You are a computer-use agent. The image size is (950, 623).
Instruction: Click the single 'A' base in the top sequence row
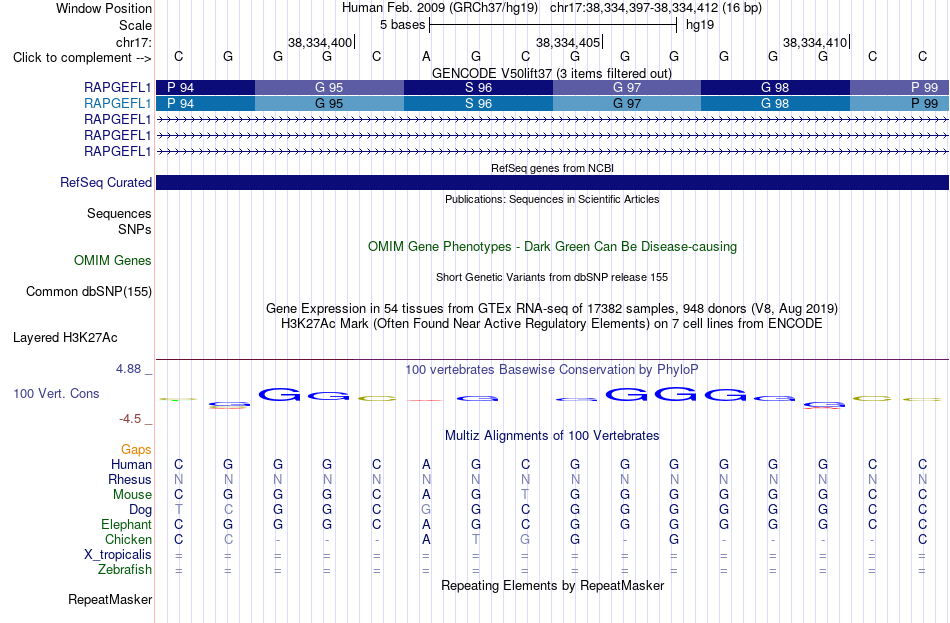point(426,56)
